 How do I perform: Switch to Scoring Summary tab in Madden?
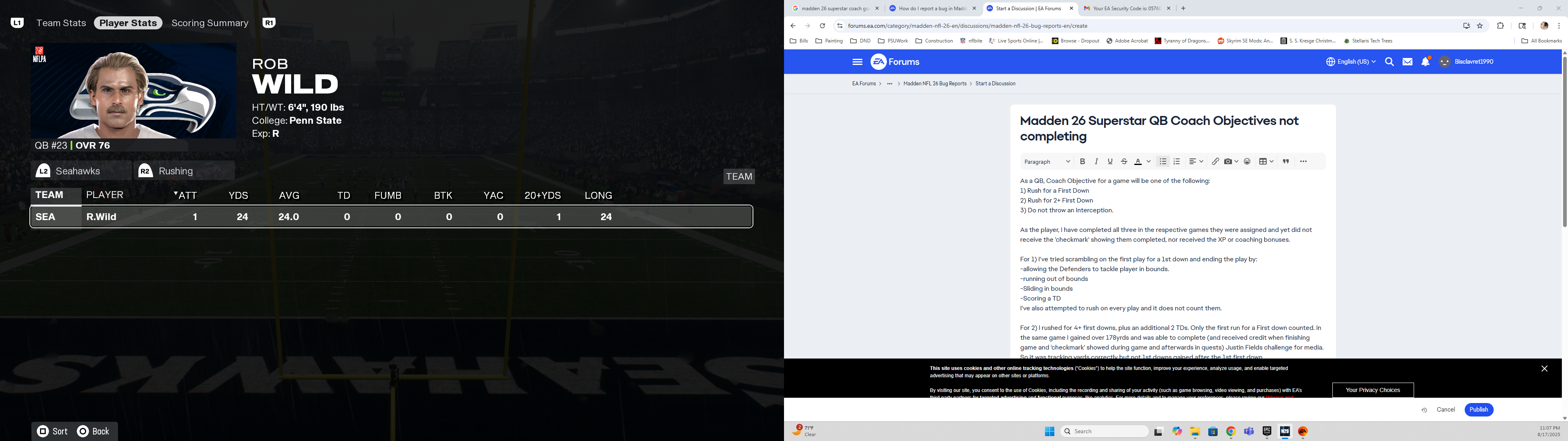point(209,22)
